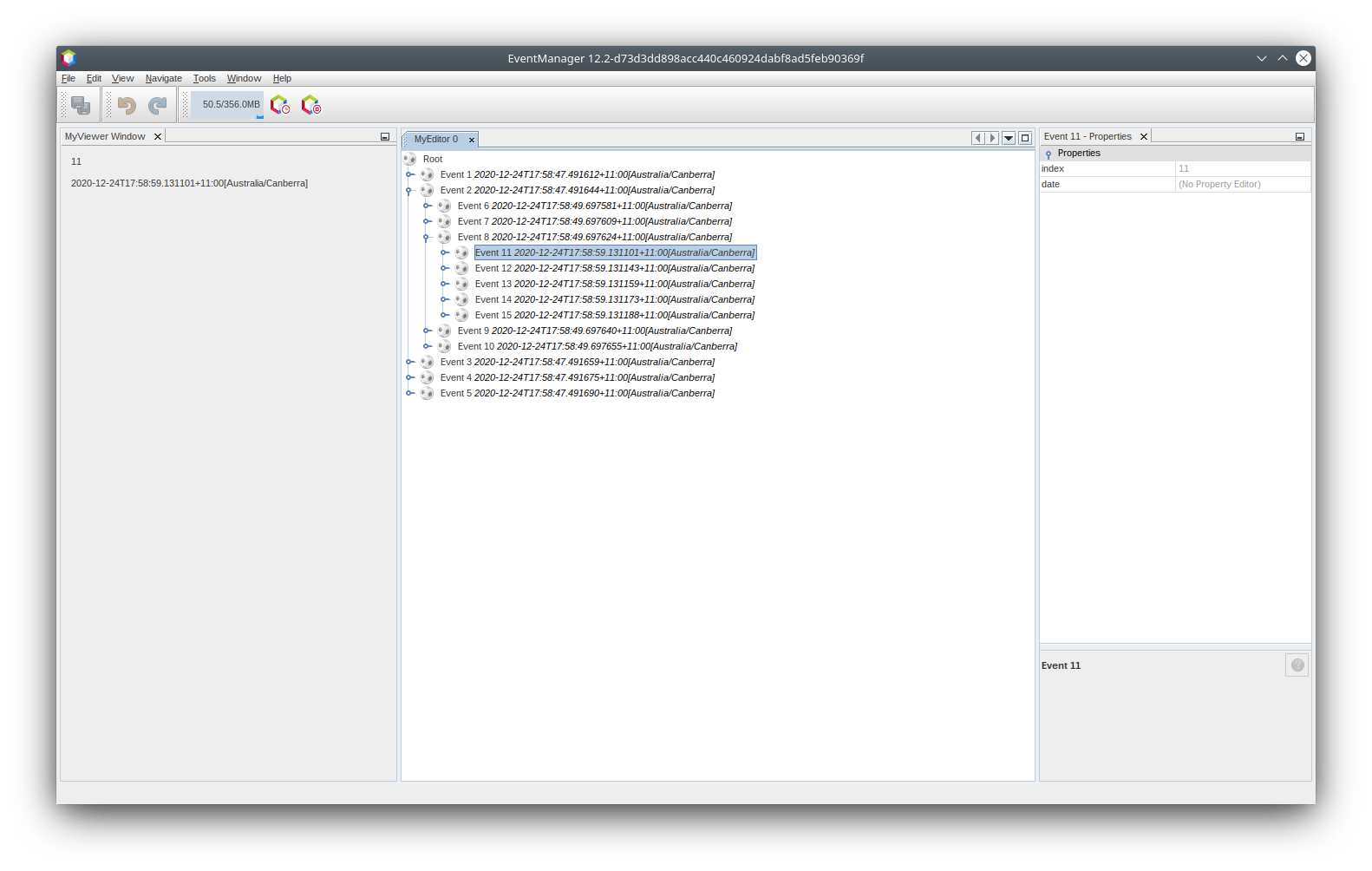Close the MyViewer Window tab
1372x871 pixels.
click(158, 137)
